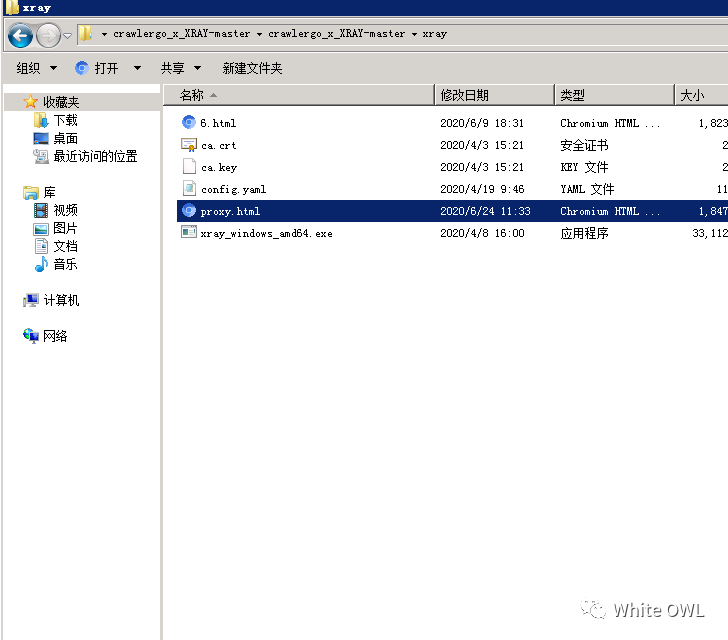Open the 组织 menu
The height and width of the screenshot is (640, 728).
37,68
